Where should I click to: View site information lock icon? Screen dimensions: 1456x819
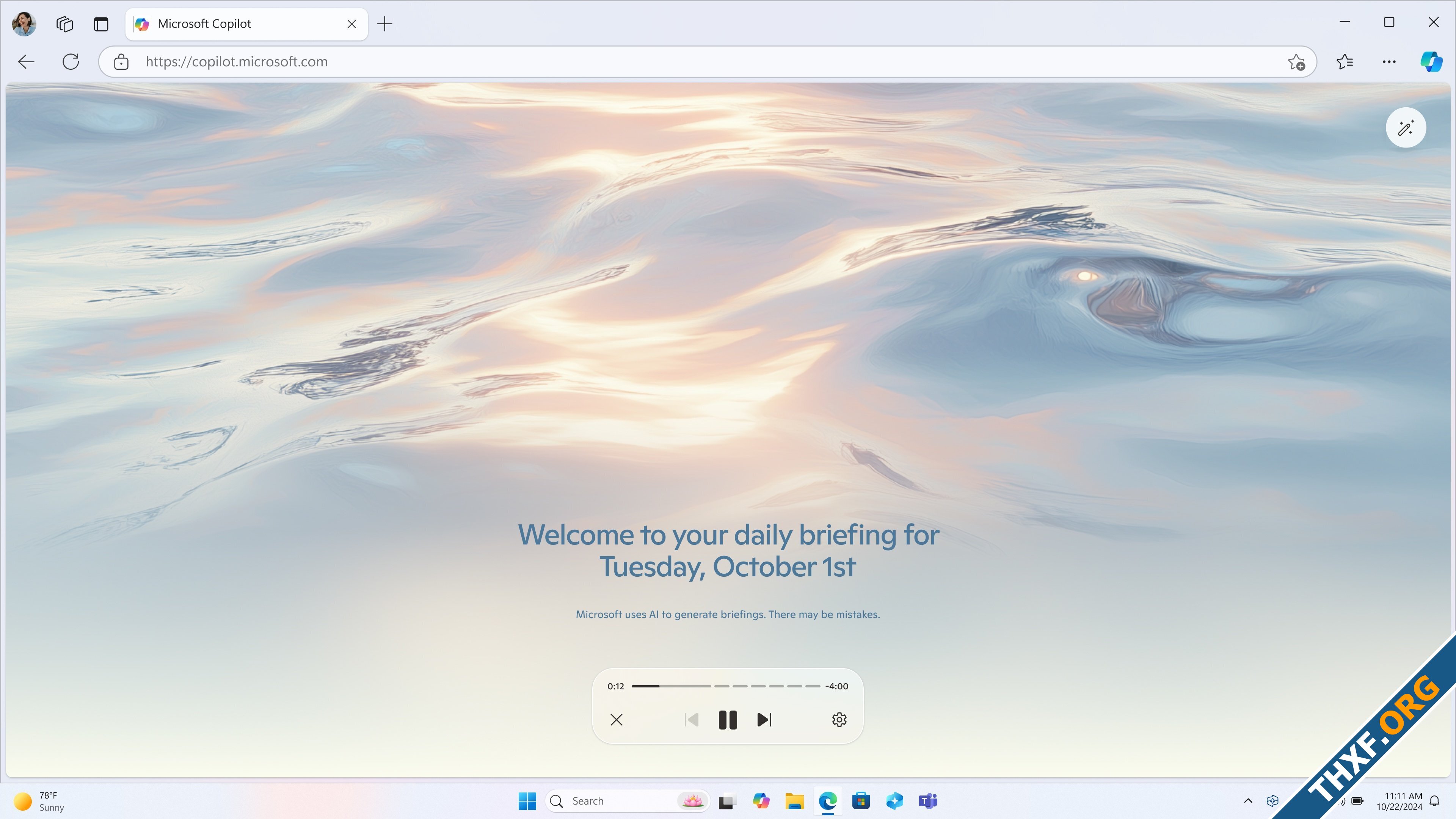tap(121, 61)
